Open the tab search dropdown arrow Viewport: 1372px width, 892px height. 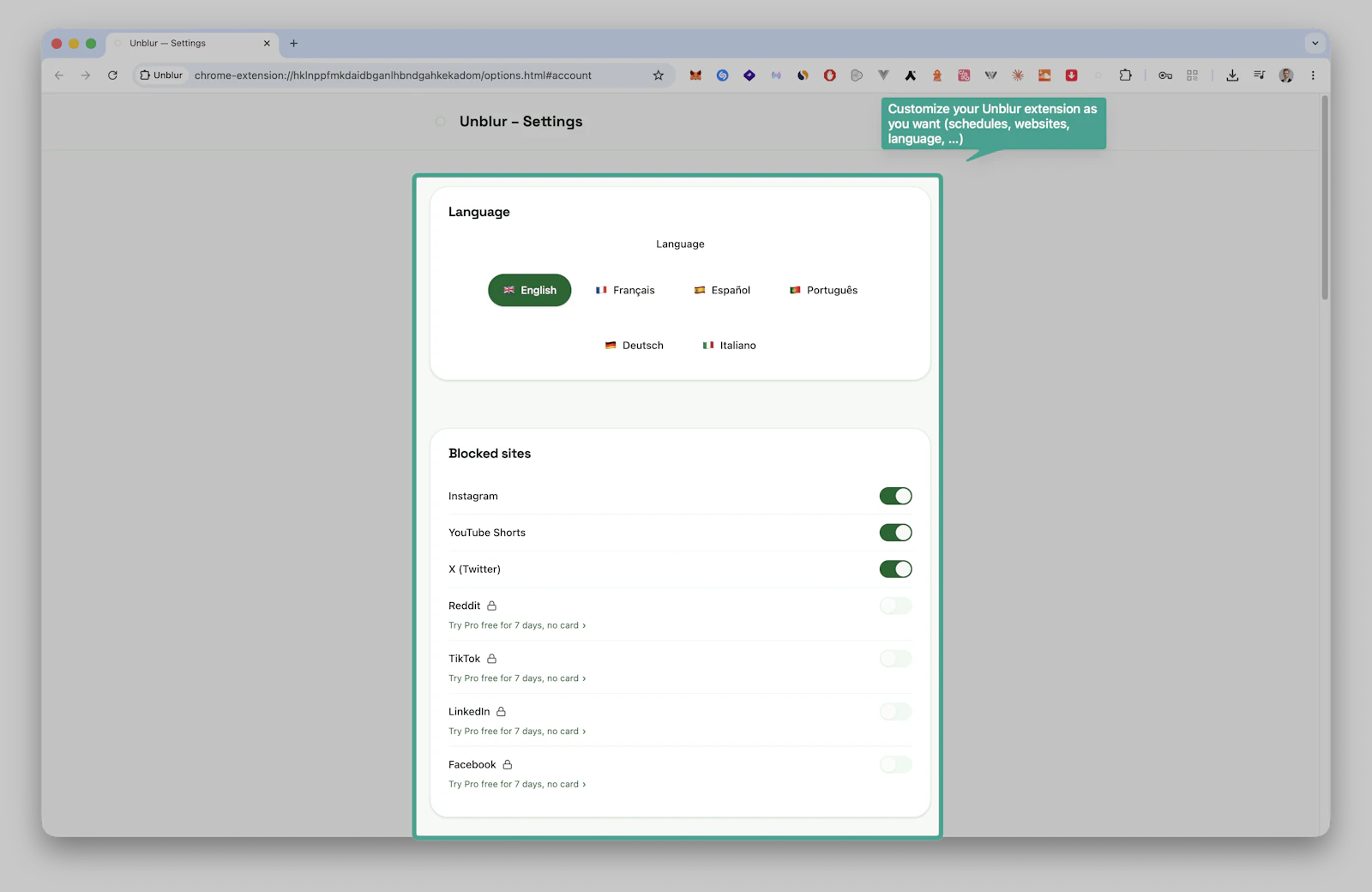click(x=1315, y=43)
